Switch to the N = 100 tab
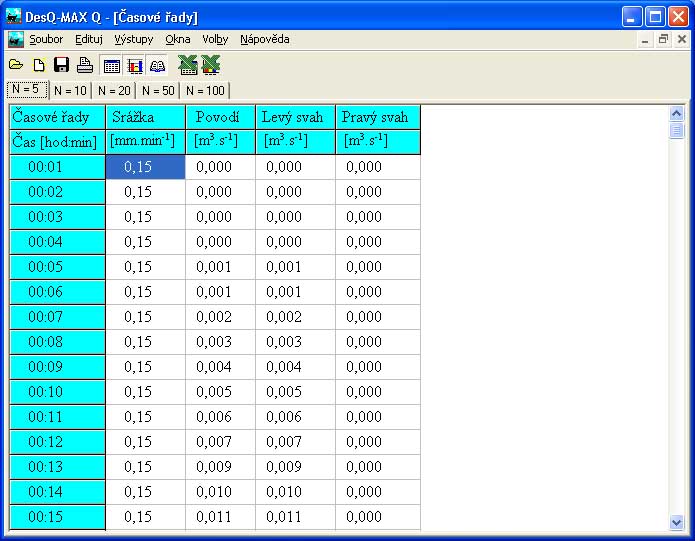Image resolution: width=695 pixels, height=541 pixels. point(205,90)
